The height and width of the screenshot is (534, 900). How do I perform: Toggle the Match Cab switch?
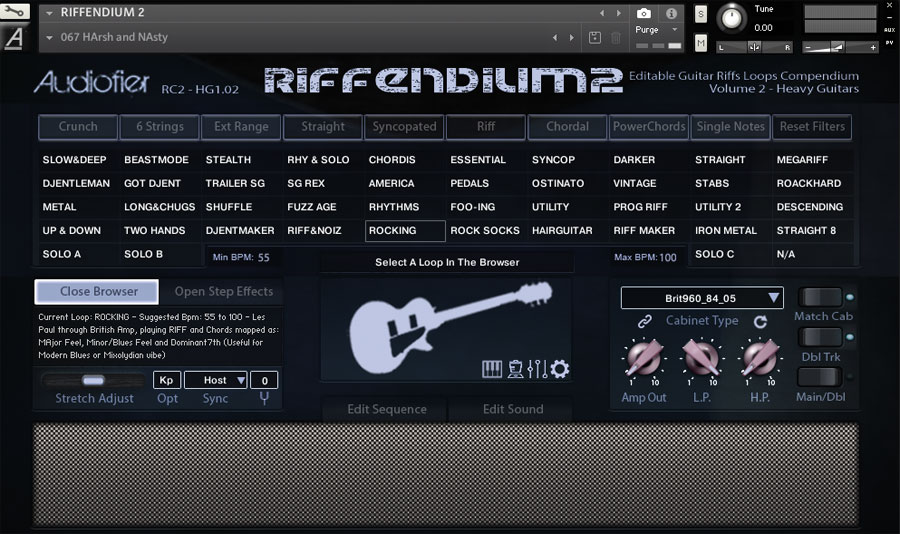(x=820, y=297)
